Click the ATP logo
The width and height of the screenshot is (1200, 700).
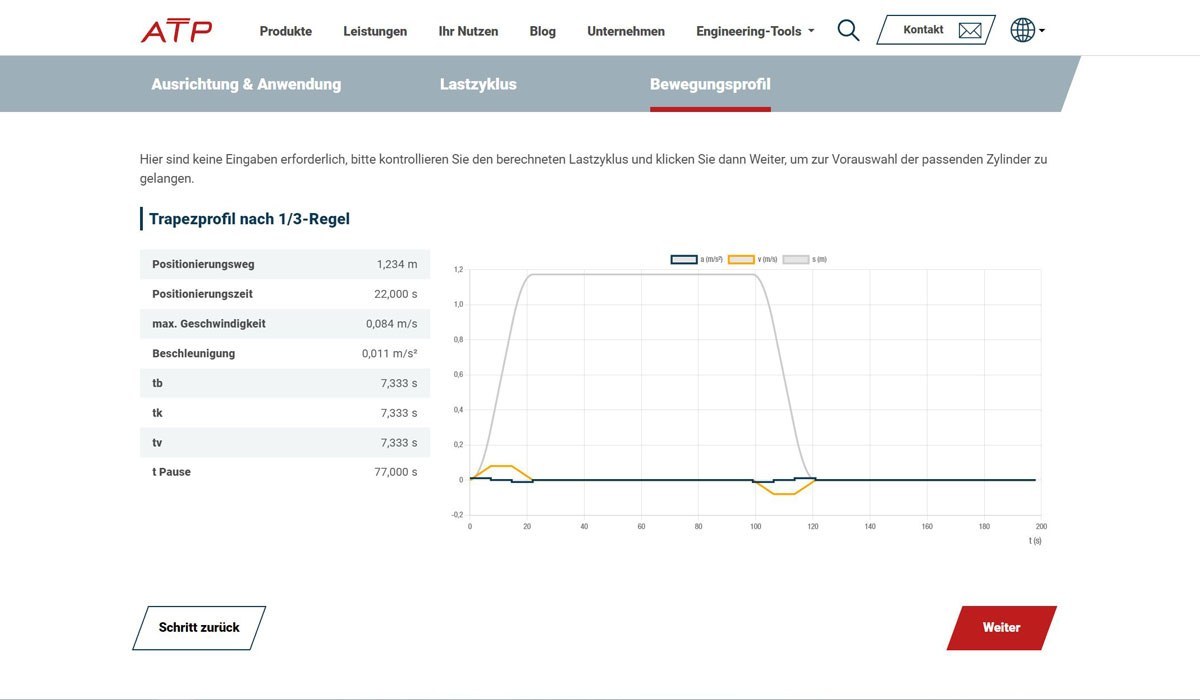point(176,31)
